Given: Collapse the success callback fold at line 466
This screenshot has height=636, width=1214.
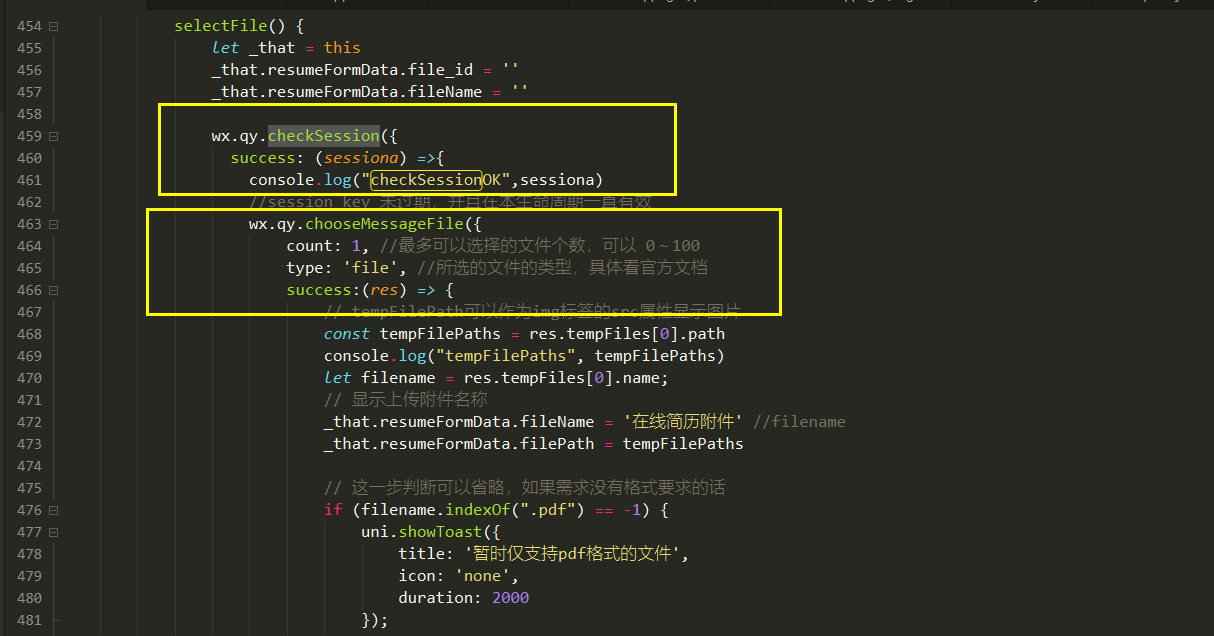Looking at the screenshot, I should point(52,289).
